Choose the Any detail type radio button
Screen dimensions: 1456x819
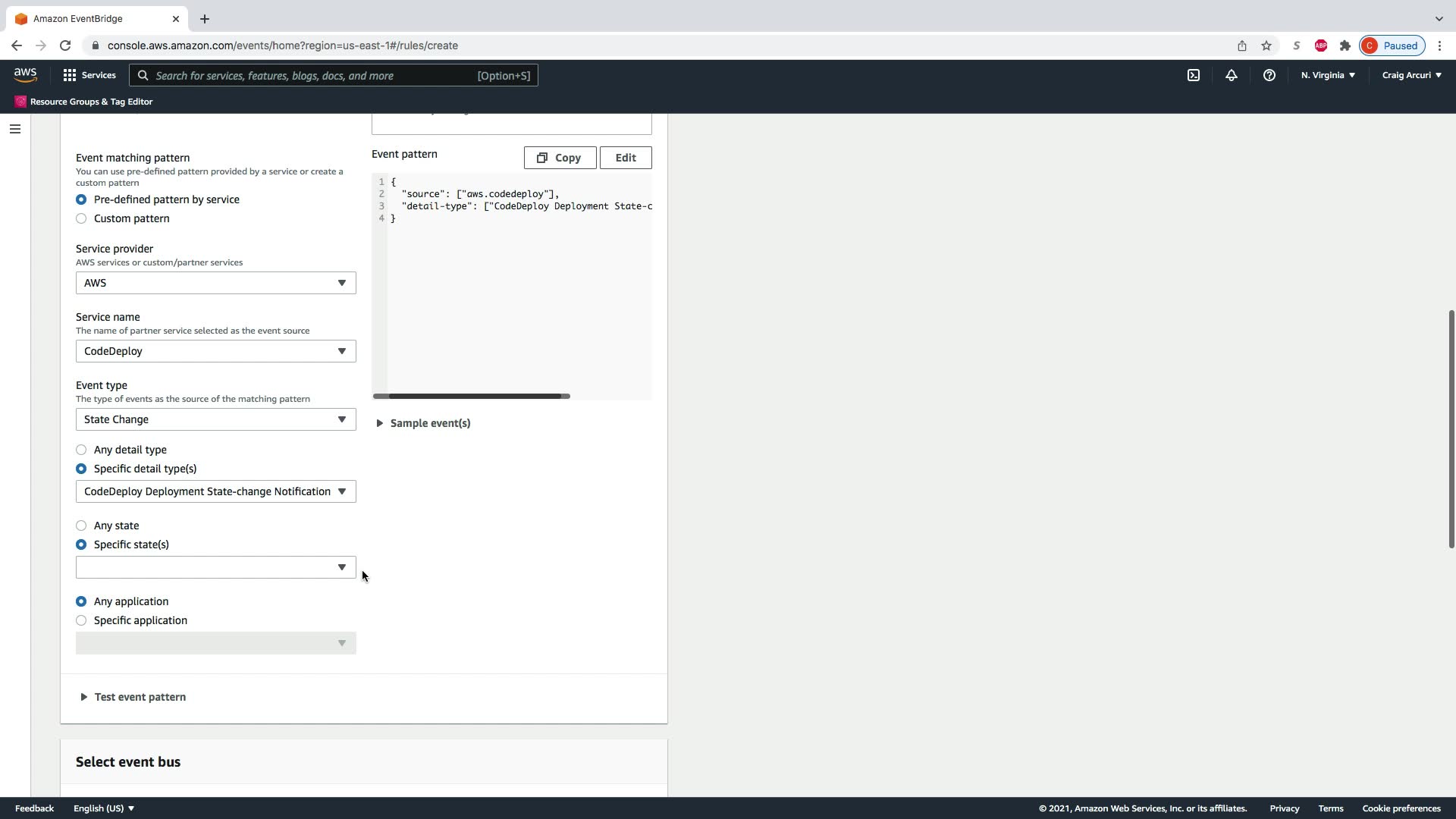tap(81, 450)
